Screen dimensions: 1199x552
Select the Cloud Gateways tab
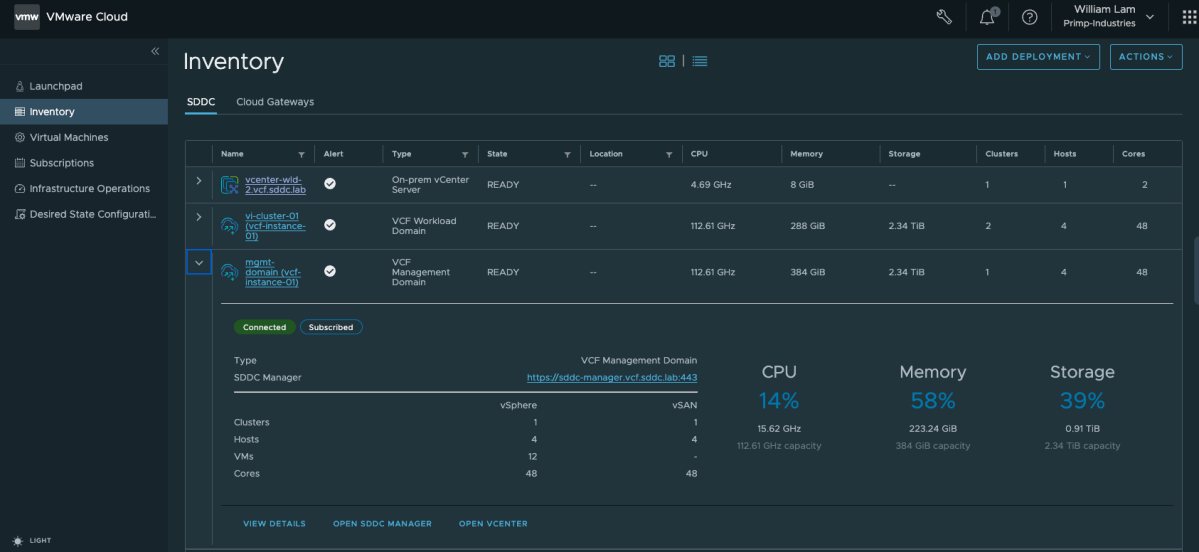click(275, 102)
